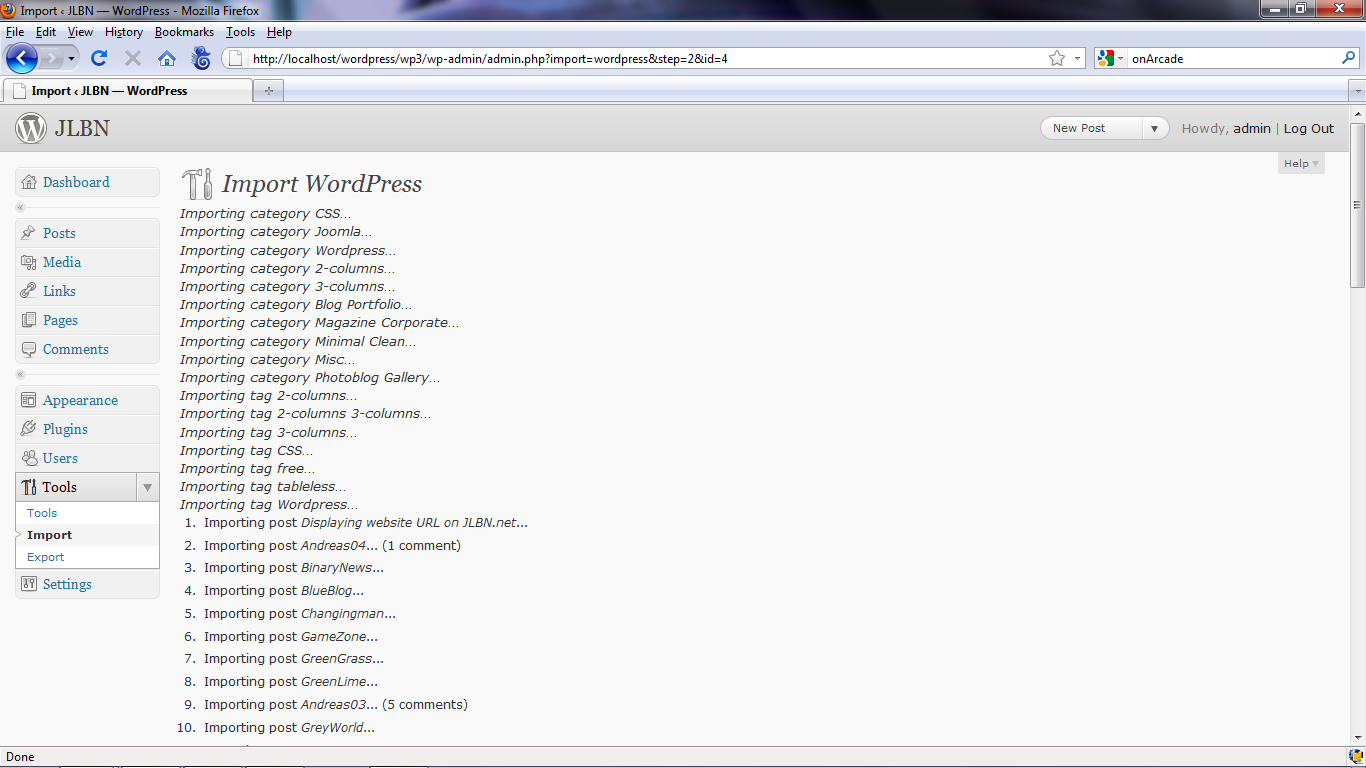Toggle the second sidebar collapse arrow above Appearance
The image size is (1366, 768).
point(20,374)
